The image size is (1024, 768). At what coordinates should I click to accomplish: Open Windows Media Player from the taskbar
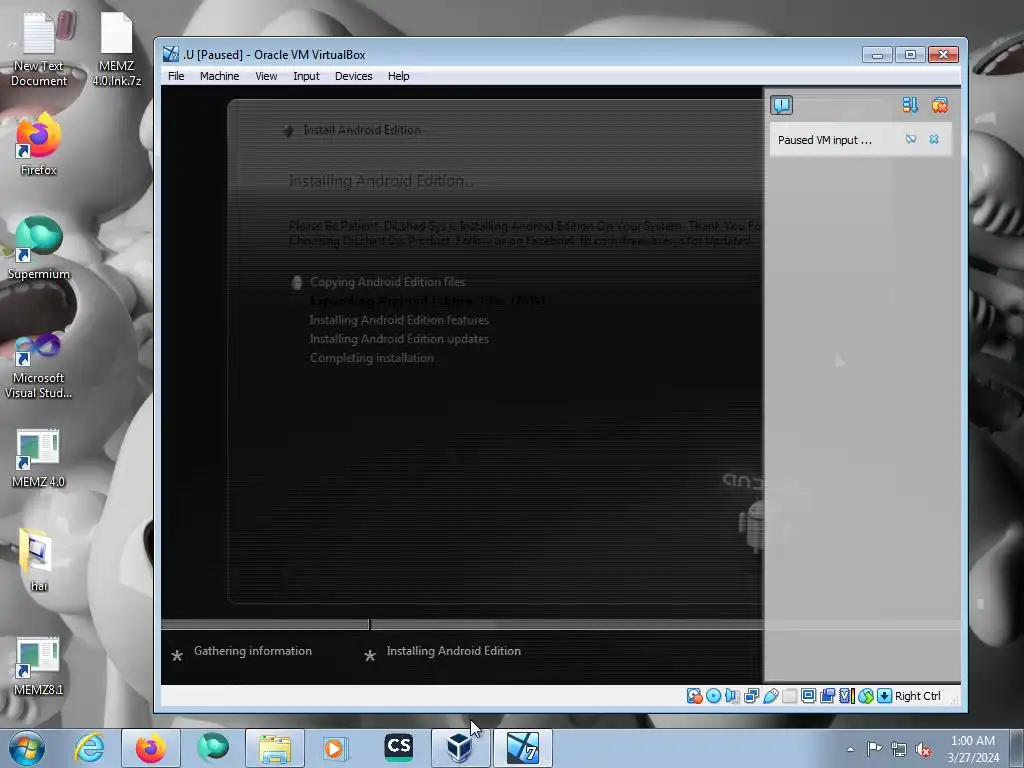pyautogui.click(x=336, y=748)
